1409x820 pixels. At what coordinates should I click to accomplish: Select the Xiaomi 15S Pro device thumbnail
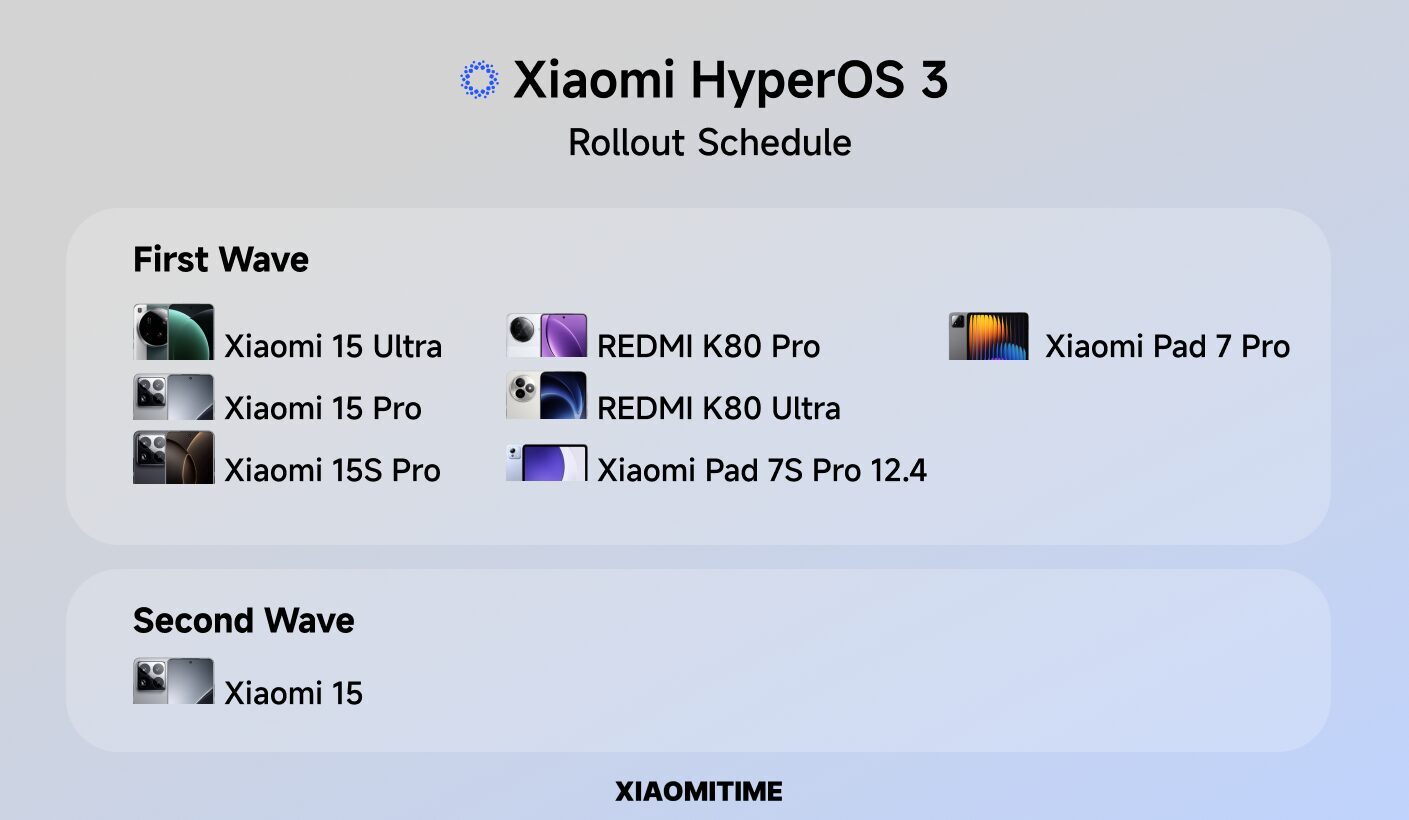pyautogui.click(x=173, y=458)
